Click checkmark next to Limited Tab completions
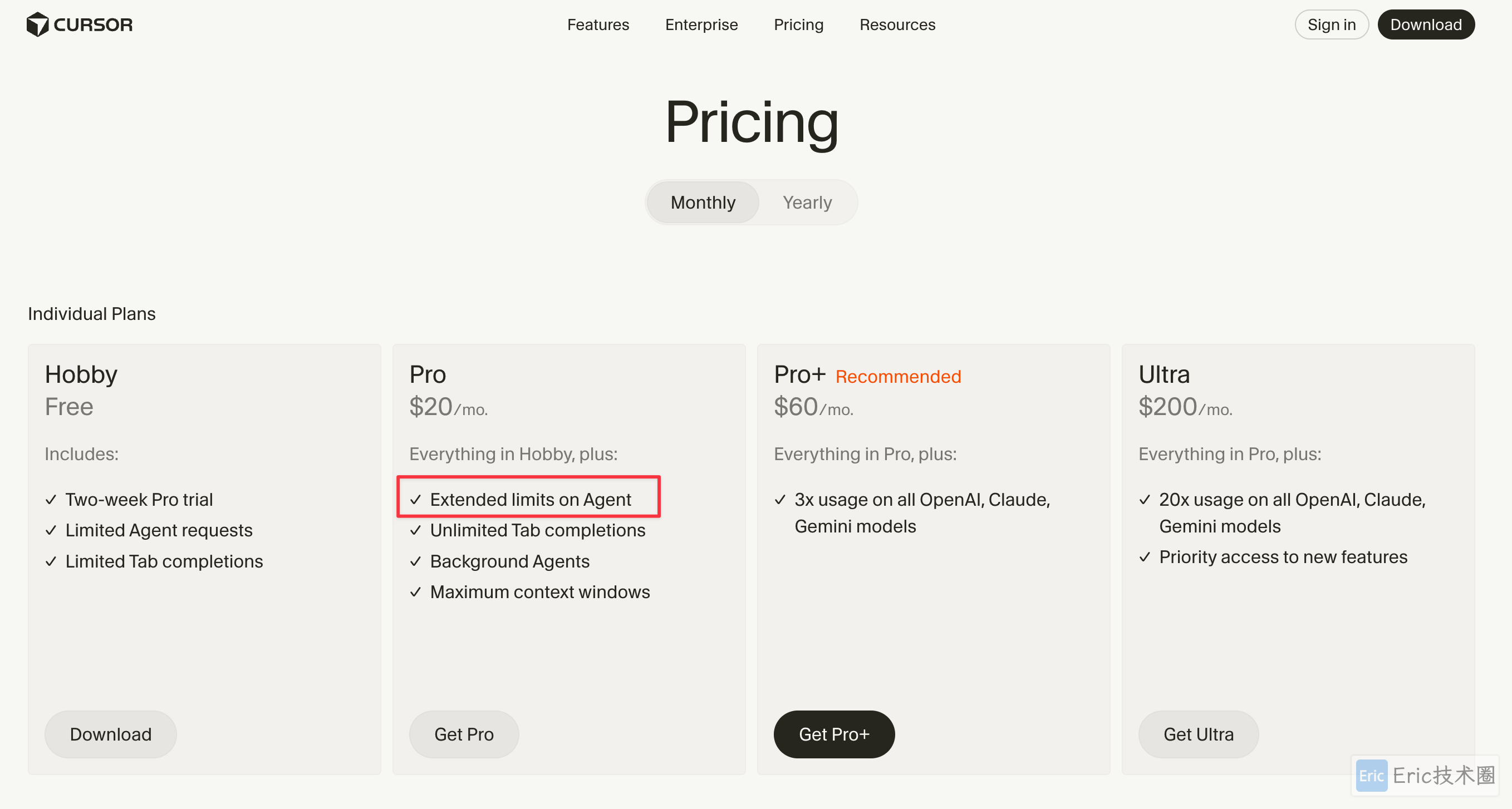The image size is (1512, 809). 51,561
